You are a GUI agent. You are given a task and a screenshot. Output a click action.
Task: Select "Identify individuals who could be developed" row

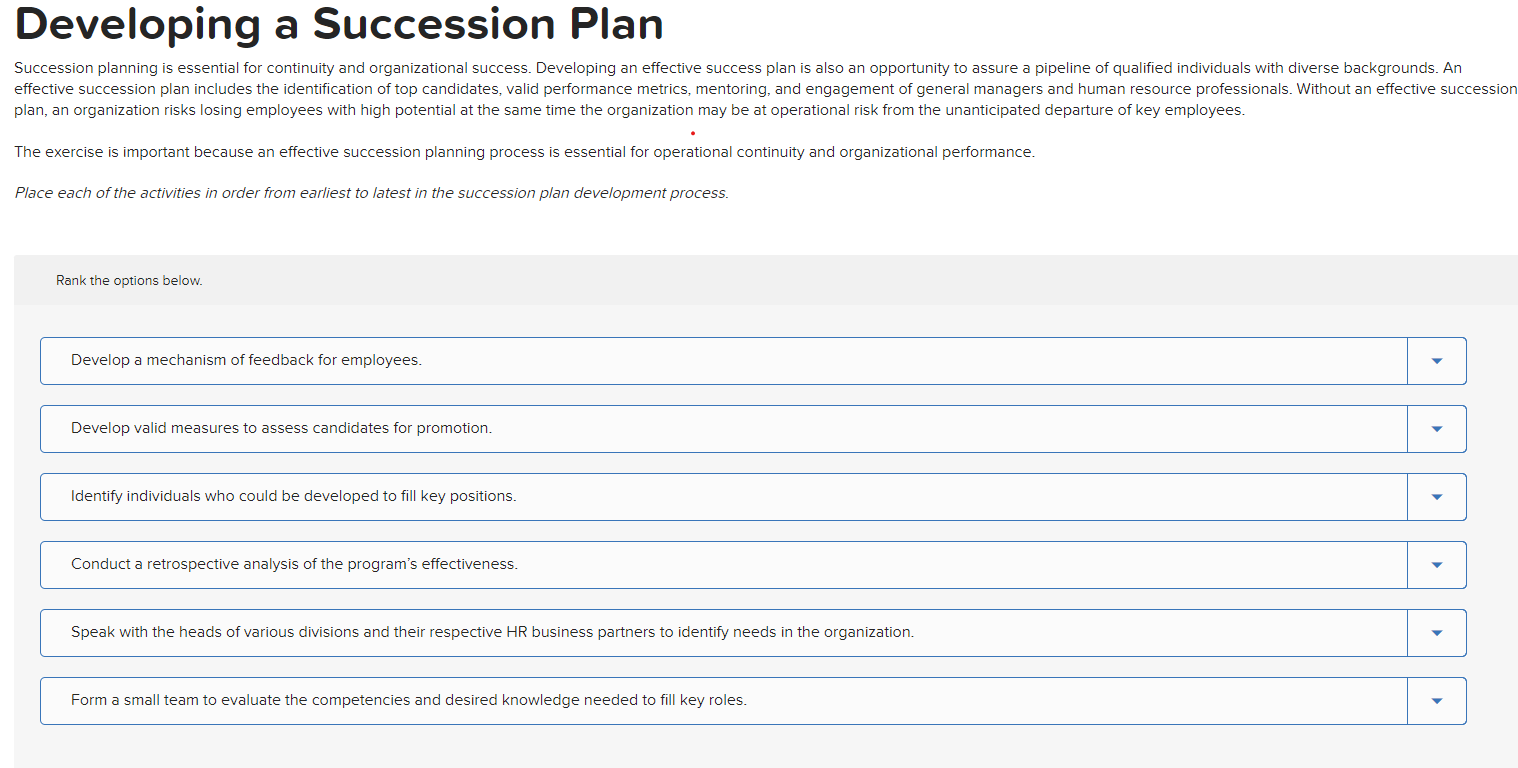point(700,496)
